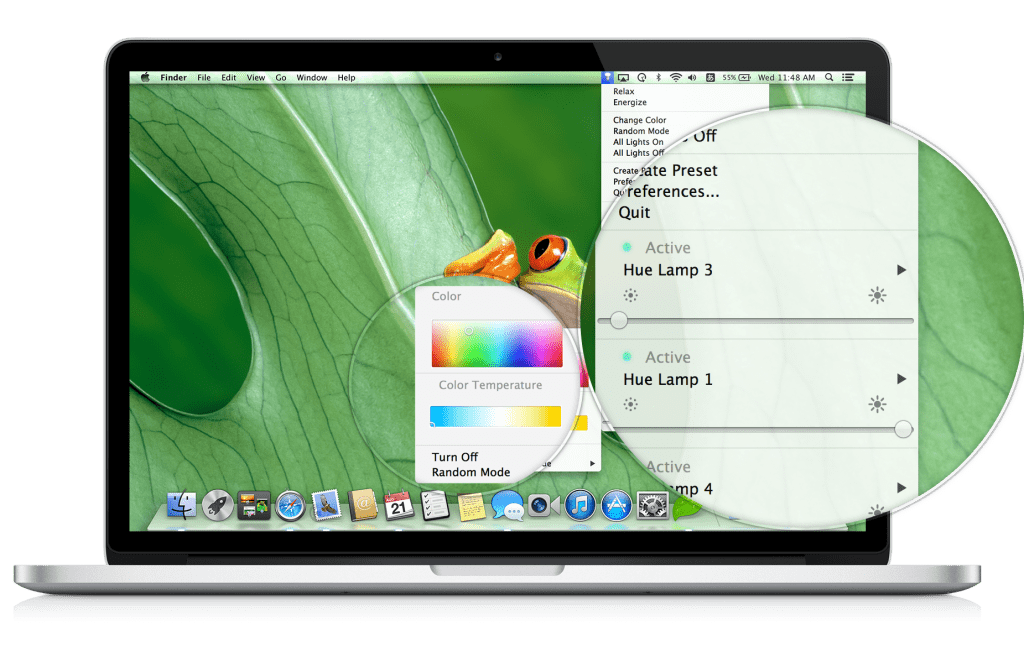Click full brightness sun icon under Hue Lamp 1
1024x662 pixels.
point(877,404)
